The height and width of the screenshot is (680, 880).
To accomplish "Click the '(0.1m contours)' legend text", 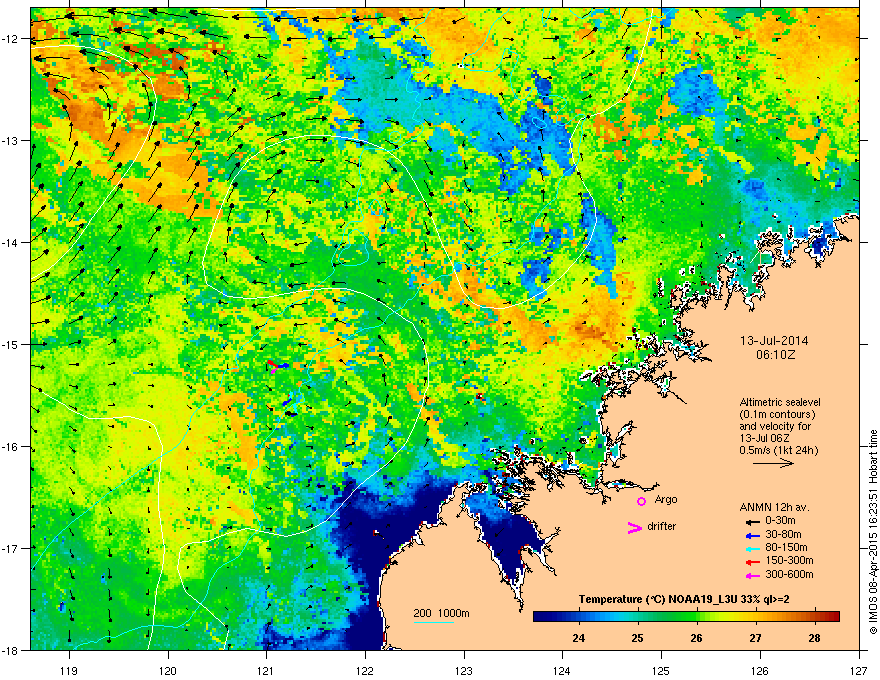I will pos(777,415).
